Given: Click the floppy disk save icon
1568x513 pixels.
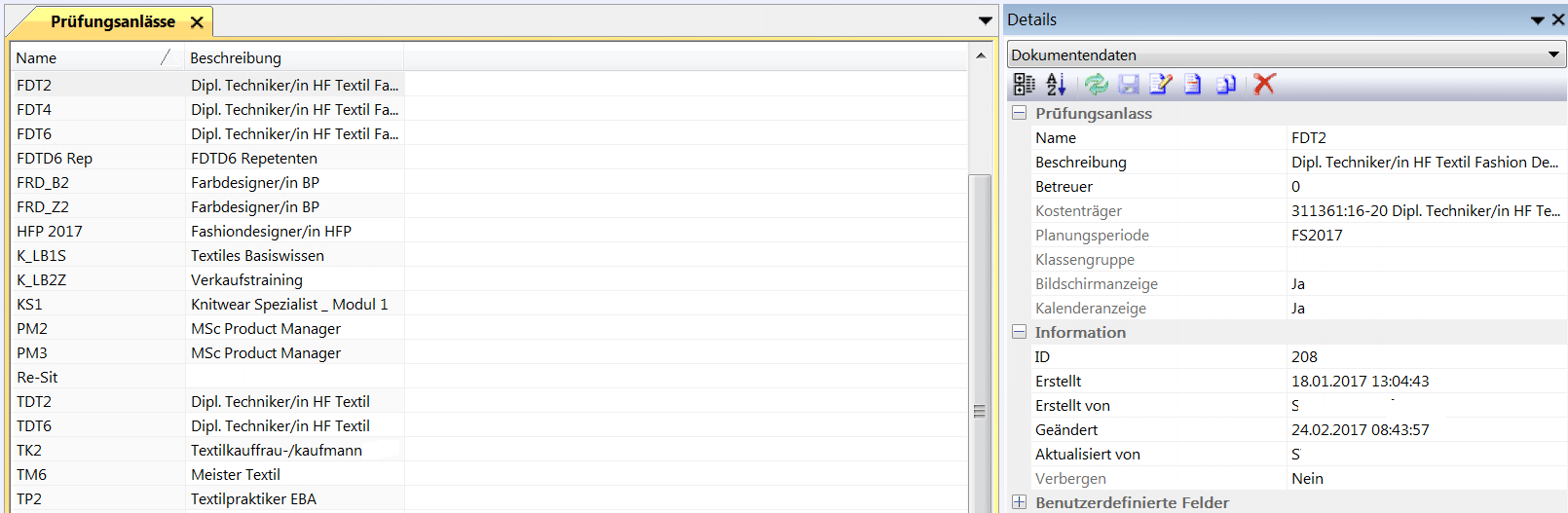Looking at the screenshot, I should tap(1129, 85).
